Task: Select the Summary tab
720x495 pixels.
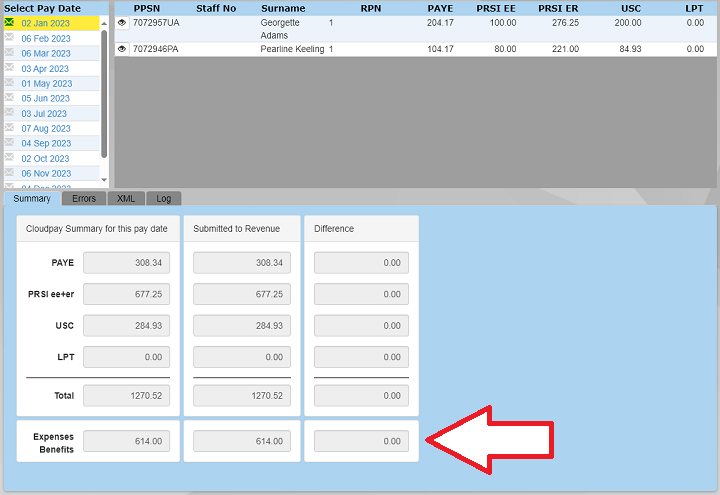Action: (x=32, y=198)
